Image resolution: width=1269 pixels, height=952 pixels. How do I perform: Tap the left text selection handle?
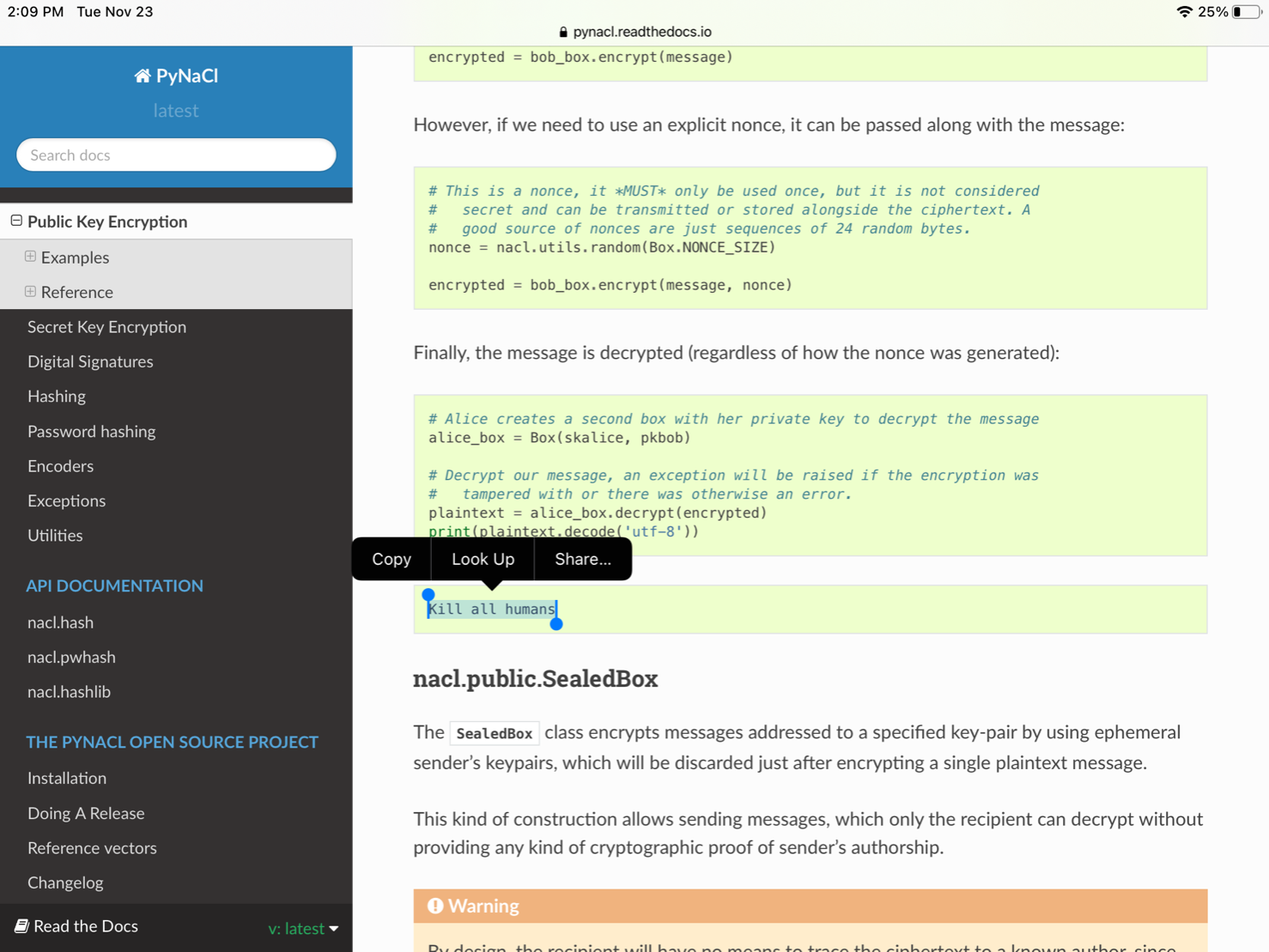pyautogui.click(x=428, y=595)
